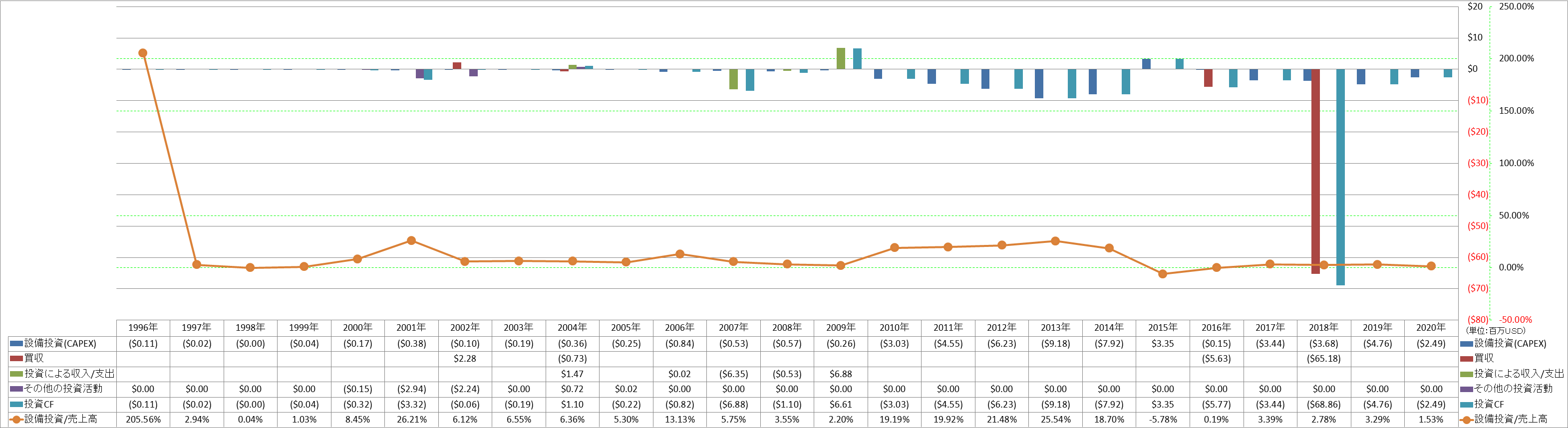Click the 2001年 column header

(x=411, y=328)
